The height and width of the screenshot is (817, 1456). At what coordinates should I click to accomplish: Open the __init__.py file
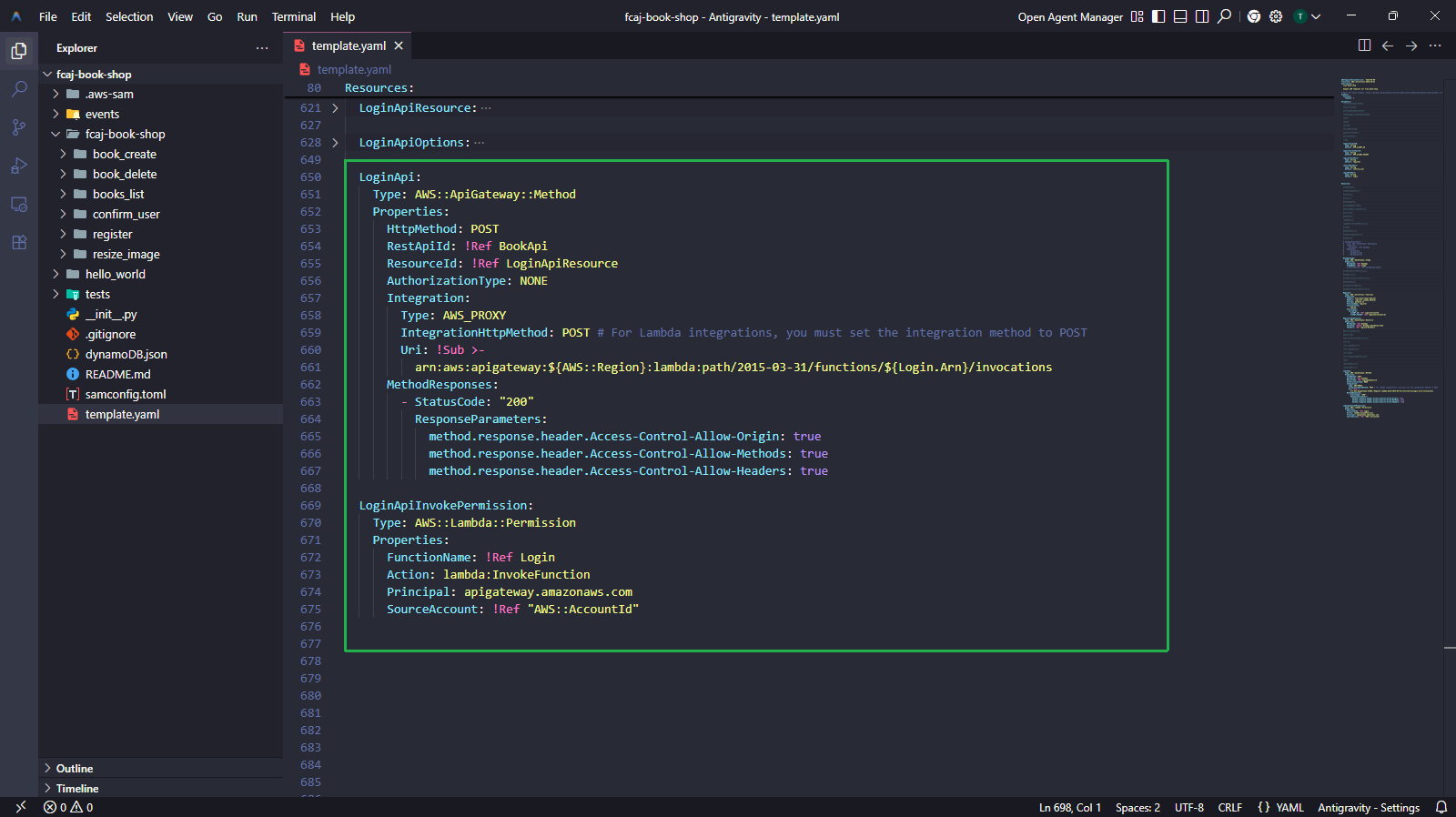click(160, 315)
